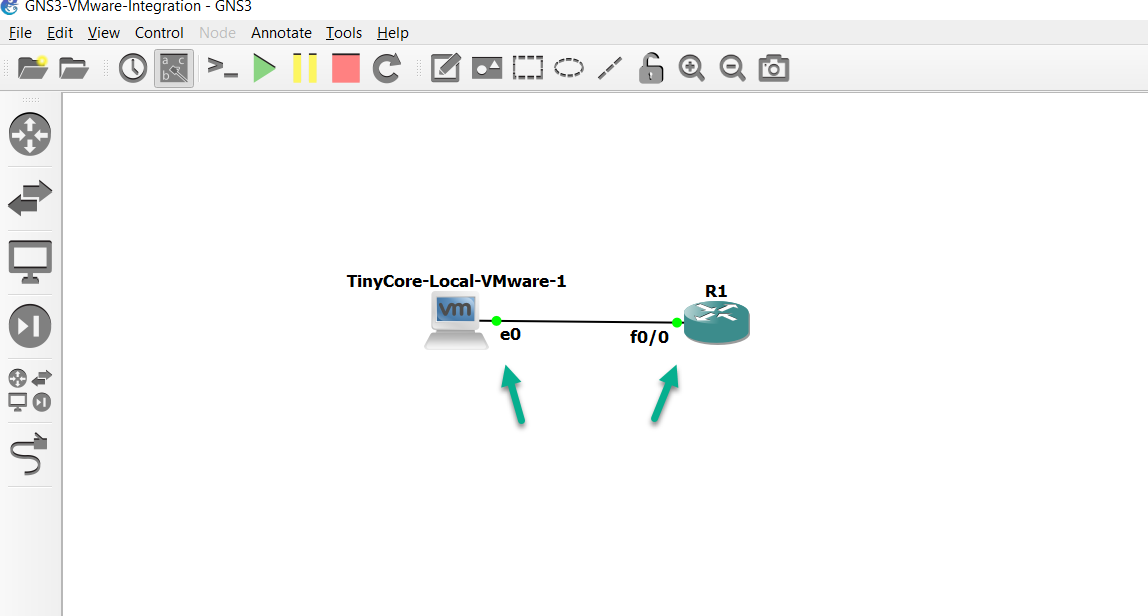The height and width of the screenshot is (616, 1148).
Task: Start all devices with green play button
Action: [264, 68]
